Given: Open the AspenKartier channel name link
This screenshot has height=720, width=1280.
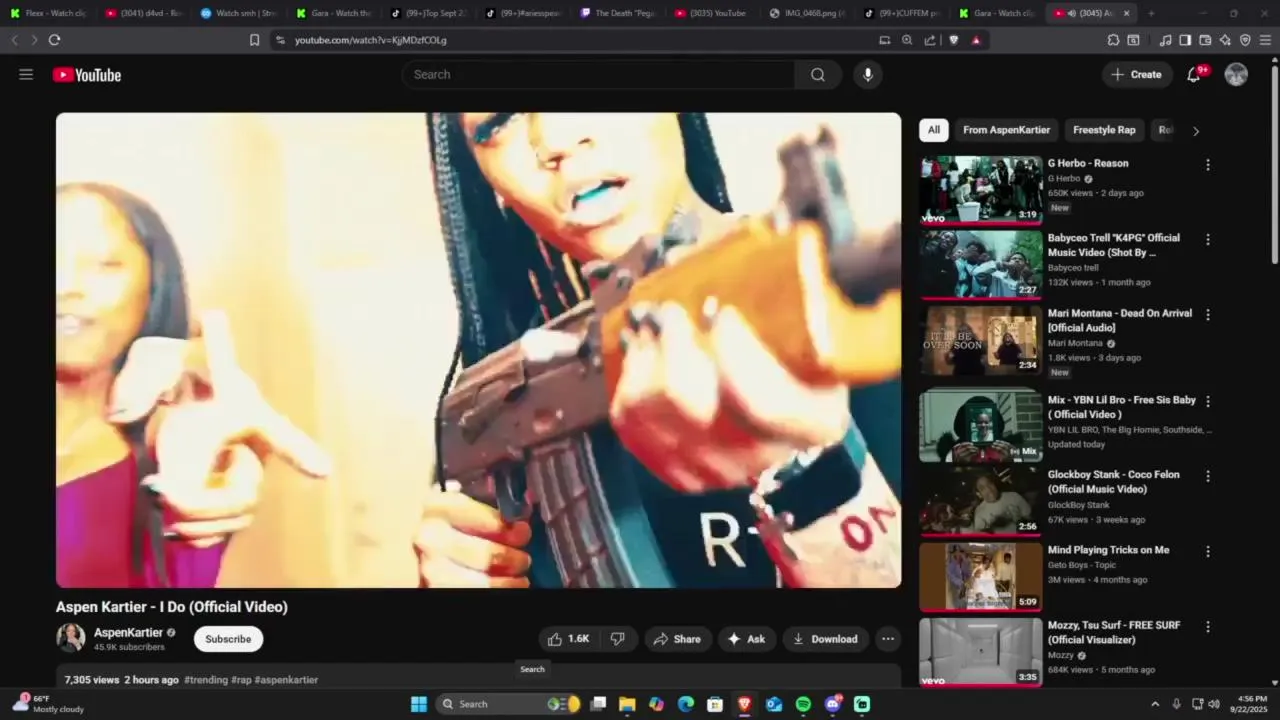Looking at the screenshot, I should [x=128, y=633].
